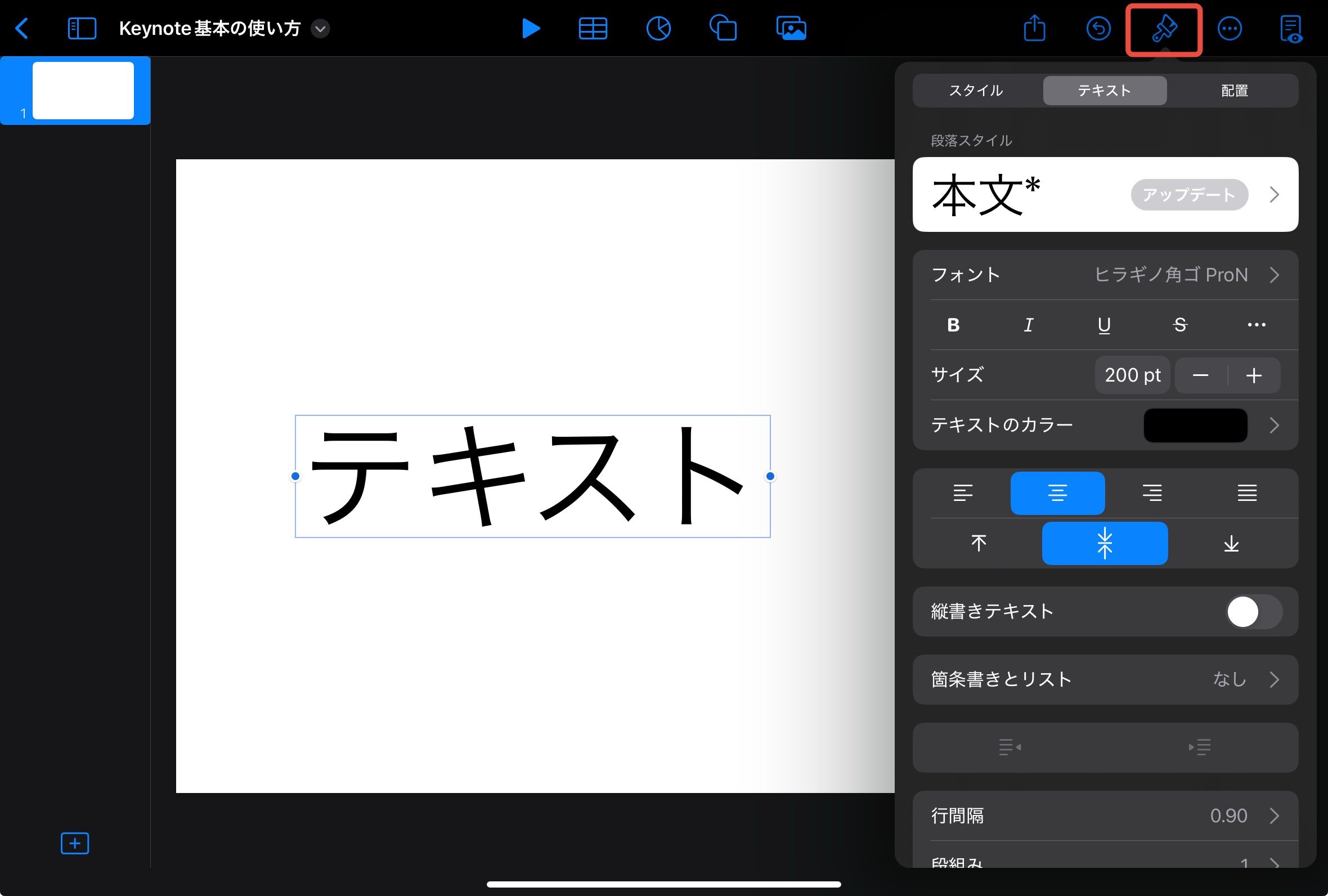The height and width of the screenshot is (896, 1328).
Task: Increase text indent level
Action: [x=1200, y=747]
